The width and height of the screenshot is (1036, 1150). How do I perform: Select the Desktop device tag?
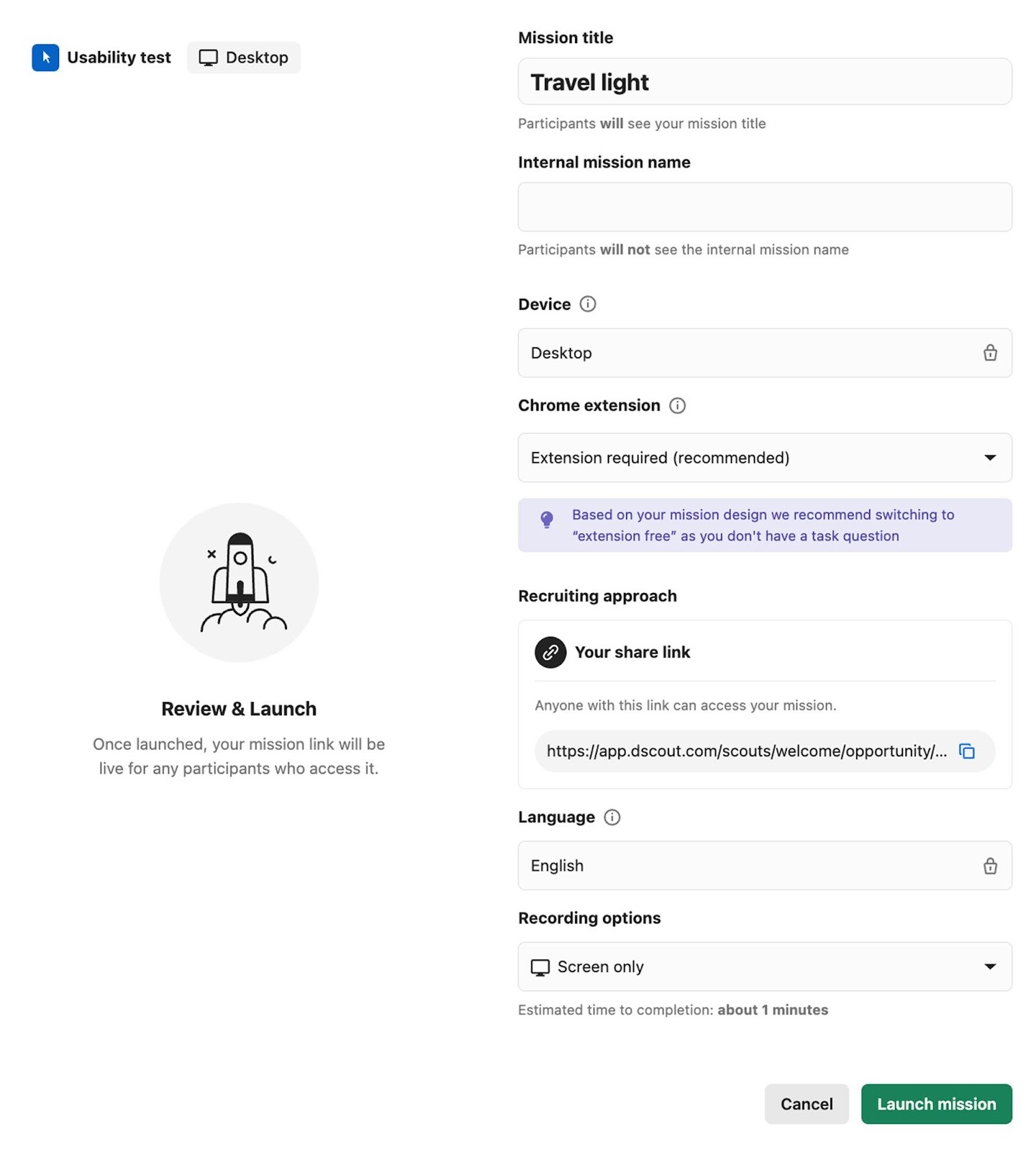244,57
